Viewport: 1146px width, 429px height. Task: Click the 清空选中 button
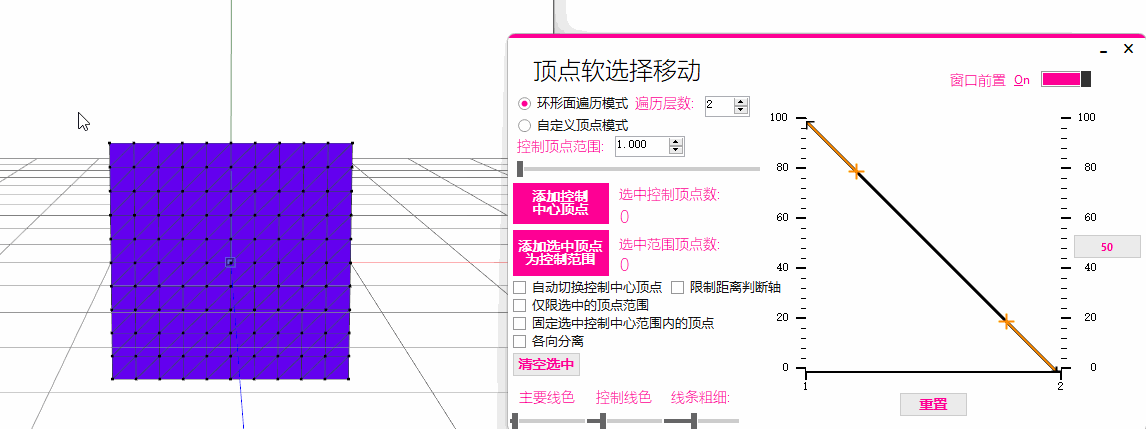(x=545, y=365)
